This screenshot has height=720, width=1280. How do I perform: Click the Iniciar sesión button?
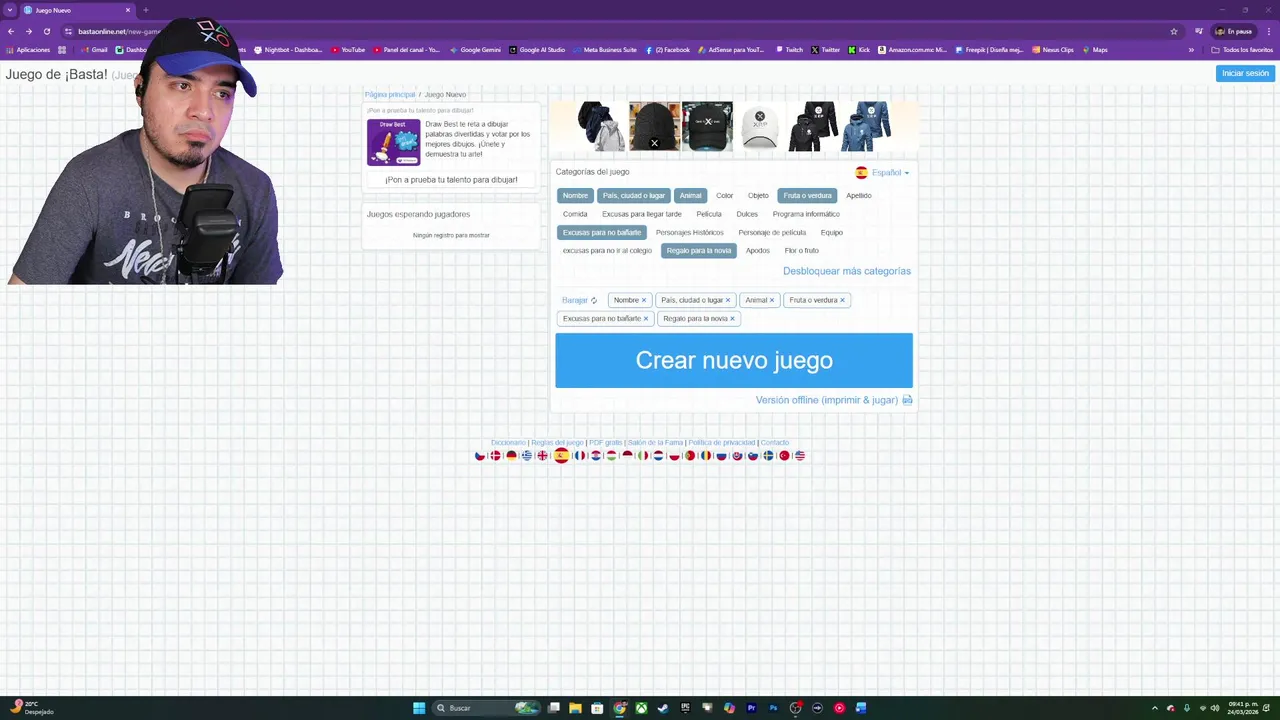pyautogui.click(x=1245, y=73)
